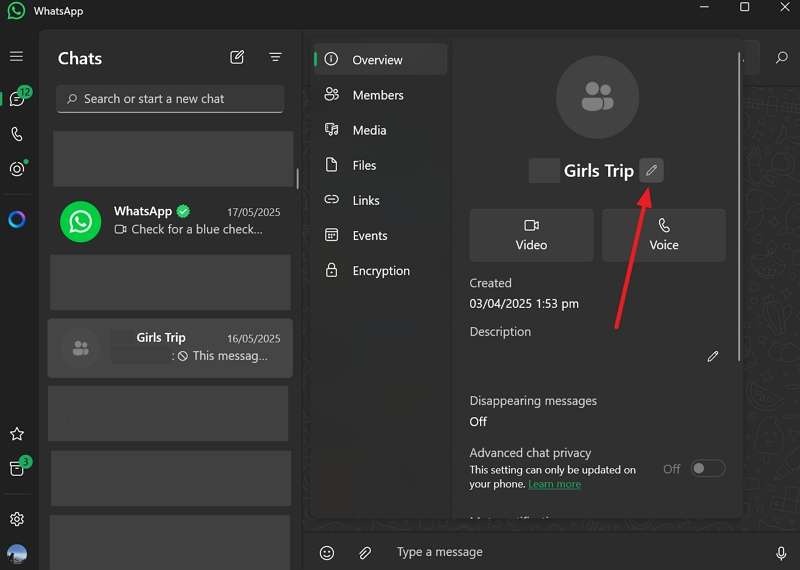Open the Meta AI circle icon
This screenshot has height=570, width=800.
tap(17, 220)
